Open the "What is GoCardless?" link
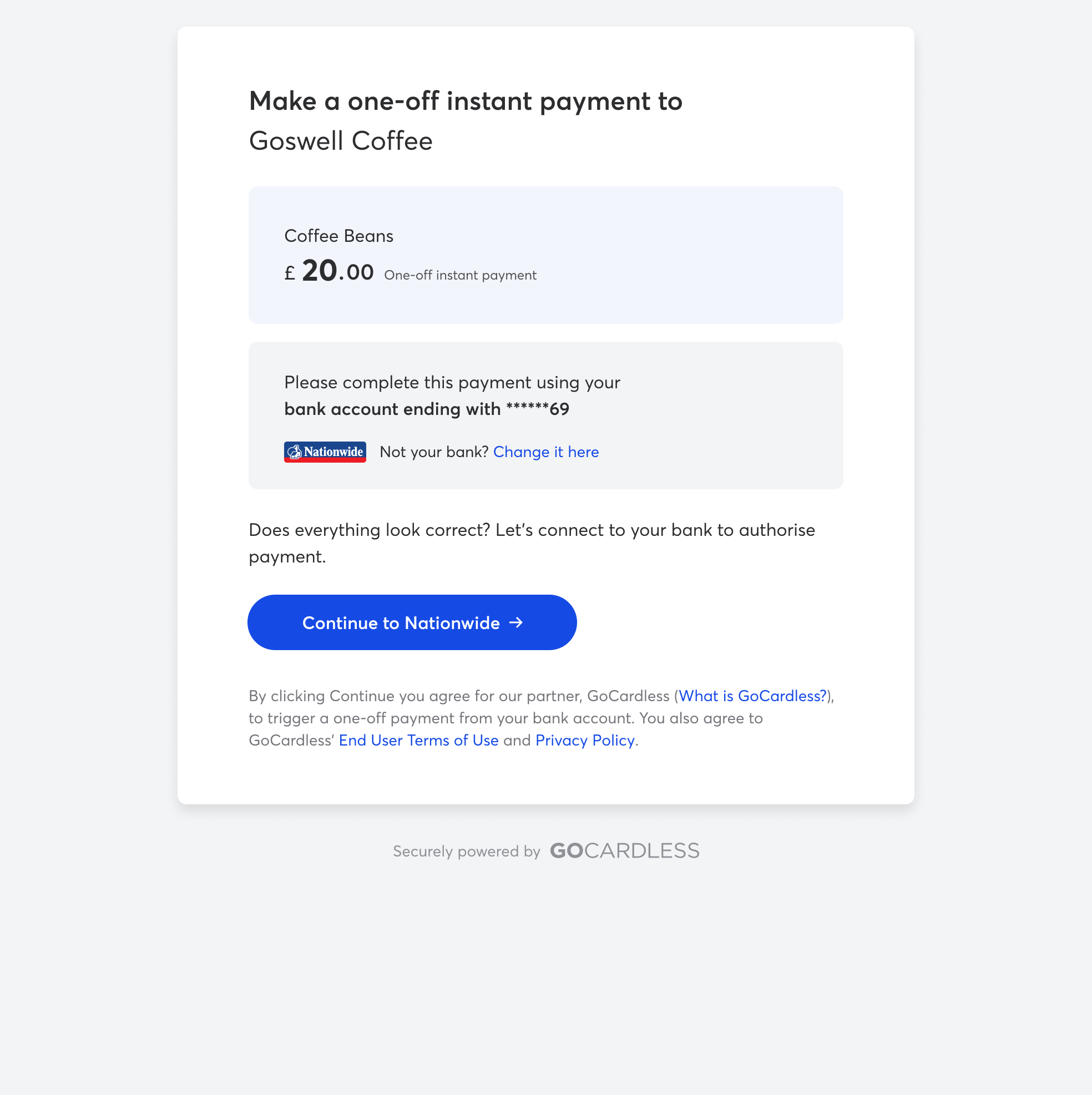 tap(752, 696)
